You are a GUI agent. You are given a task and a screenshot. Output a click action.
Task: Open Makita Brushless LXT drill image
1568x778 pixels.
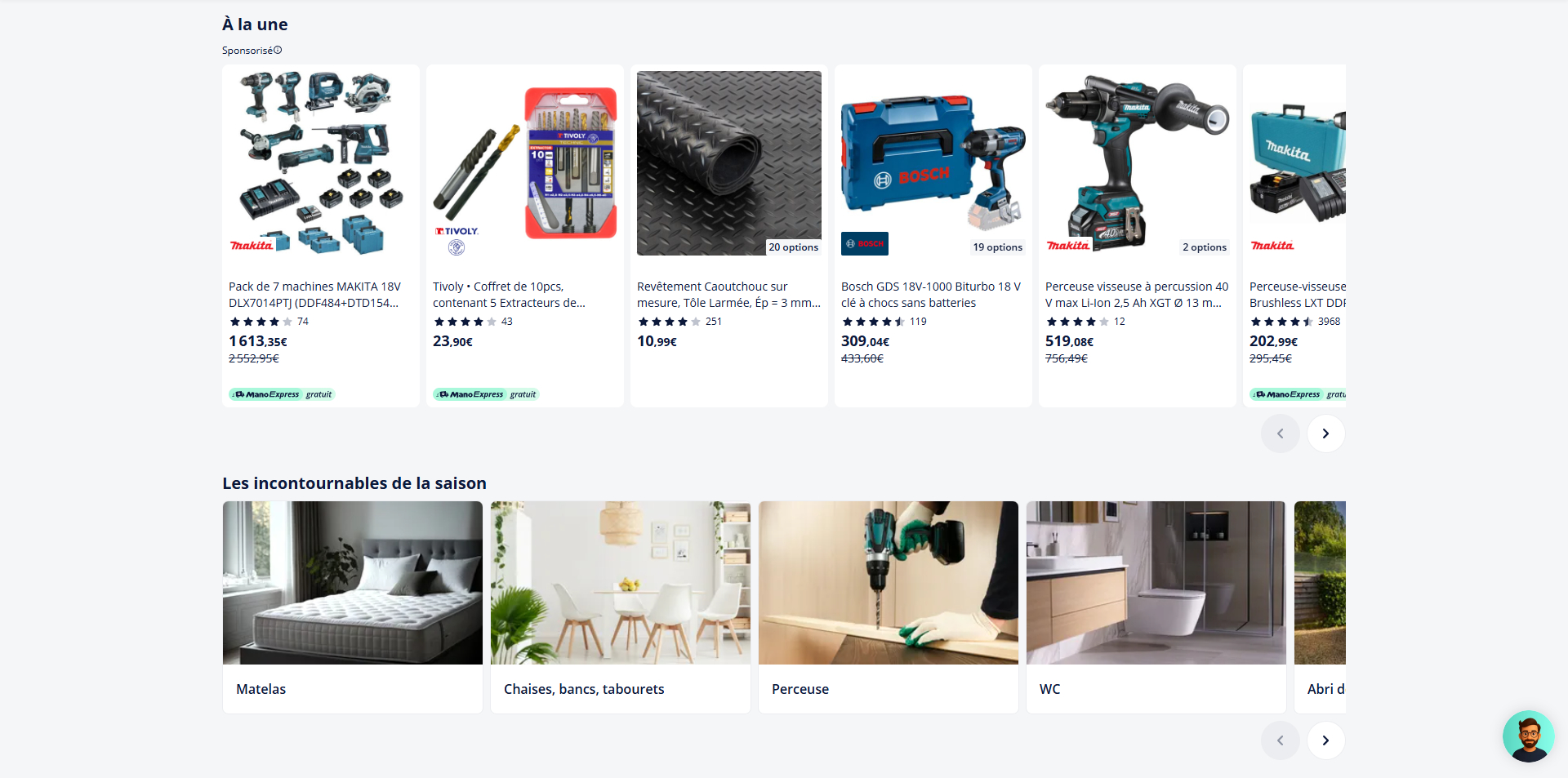[x=1298, y=163]
